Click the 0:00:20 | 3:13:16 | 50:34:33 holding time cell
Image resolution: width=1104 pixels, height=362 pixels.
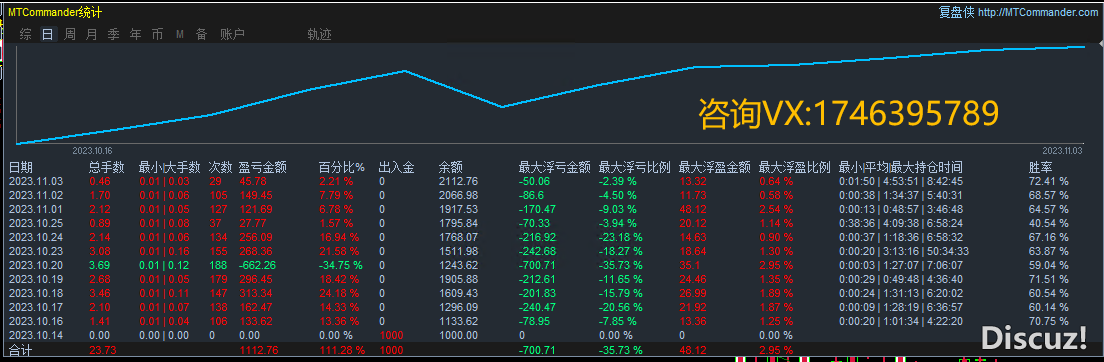(904, 251)
